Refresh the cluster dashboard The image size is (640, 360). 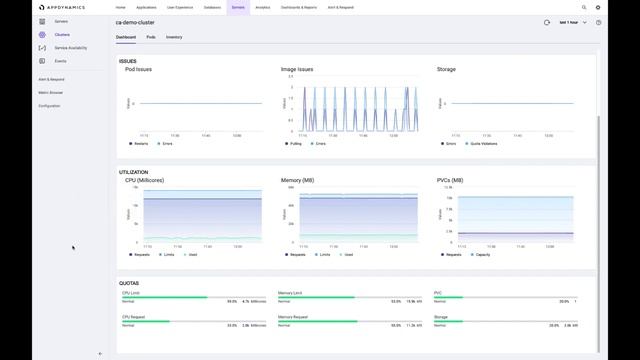pyautogui.click(x=547, y=22)
